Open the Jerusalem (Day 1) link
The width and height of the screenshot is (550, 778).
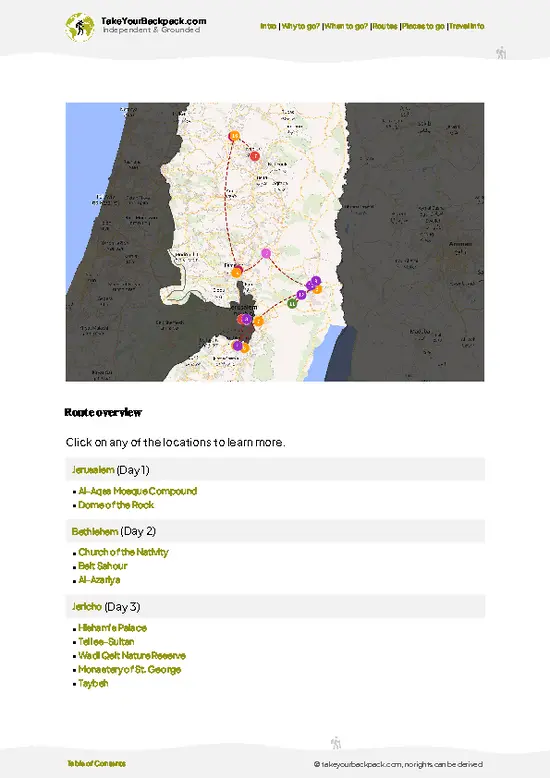click(93, 469)
